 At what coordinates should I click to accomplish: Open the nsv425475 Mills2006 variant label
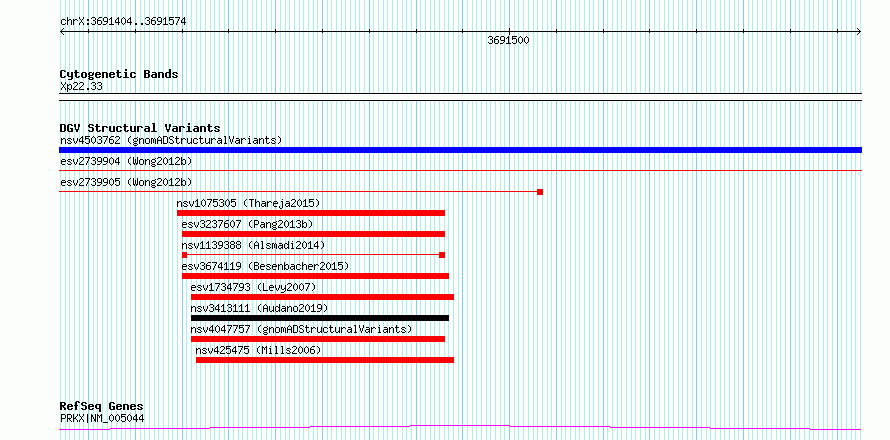(x=258, y=350)
